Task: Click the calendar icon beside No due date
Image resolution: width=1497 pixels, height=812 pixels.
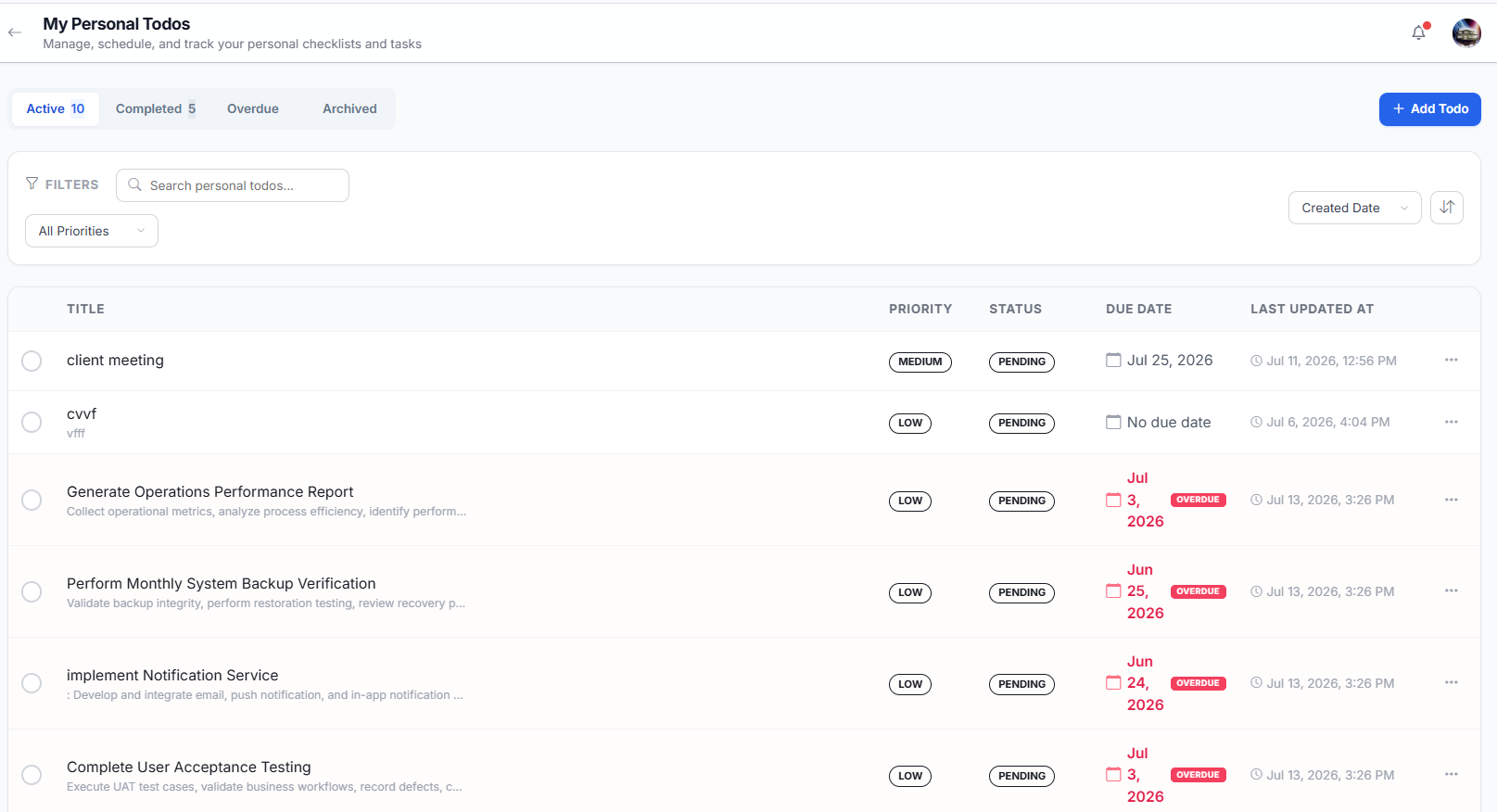Action: [x=1113, y=423]
